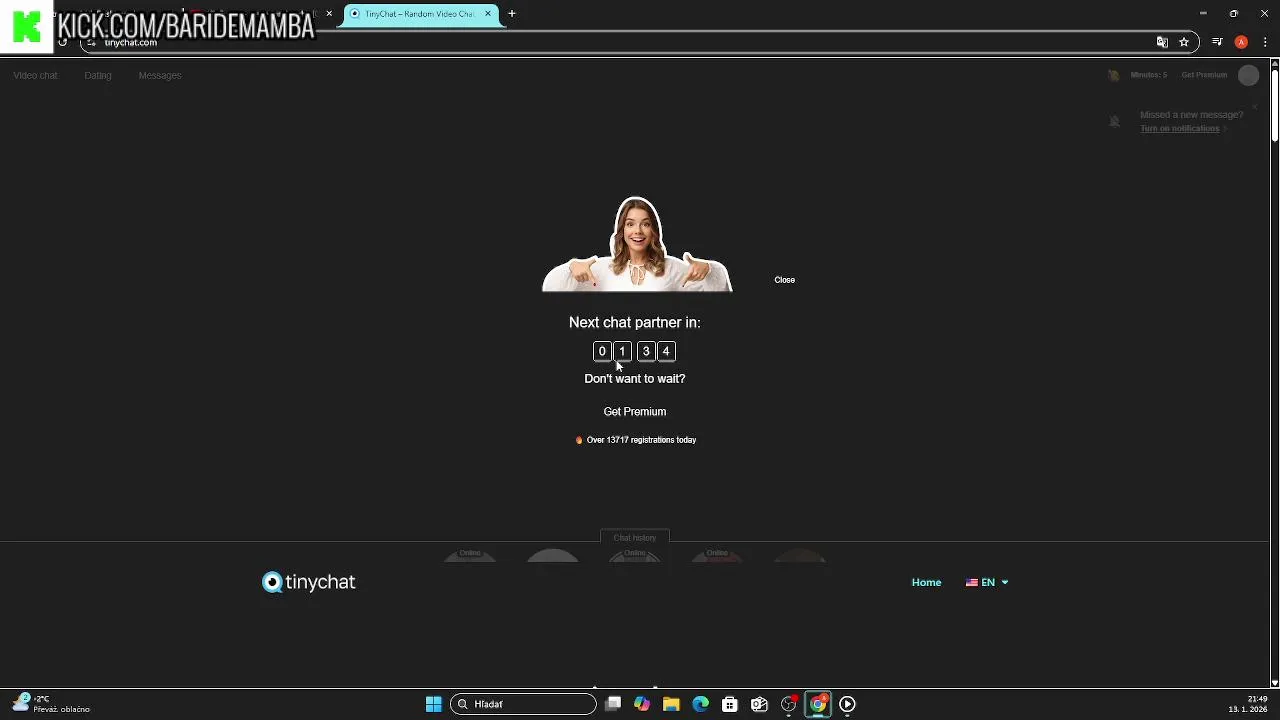Screen dimensions: 1280x720
Task: Open Task View on taskbar
Action: coord(613,704)
